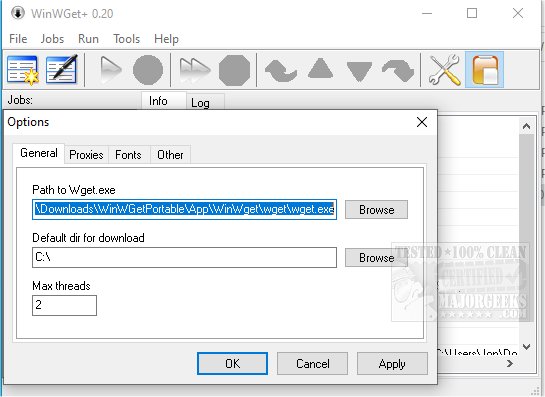The height and width of the screenshot is (397, 545).
Task: Click the WinWGet+ title bar app icon
Action: click(17, 13)
